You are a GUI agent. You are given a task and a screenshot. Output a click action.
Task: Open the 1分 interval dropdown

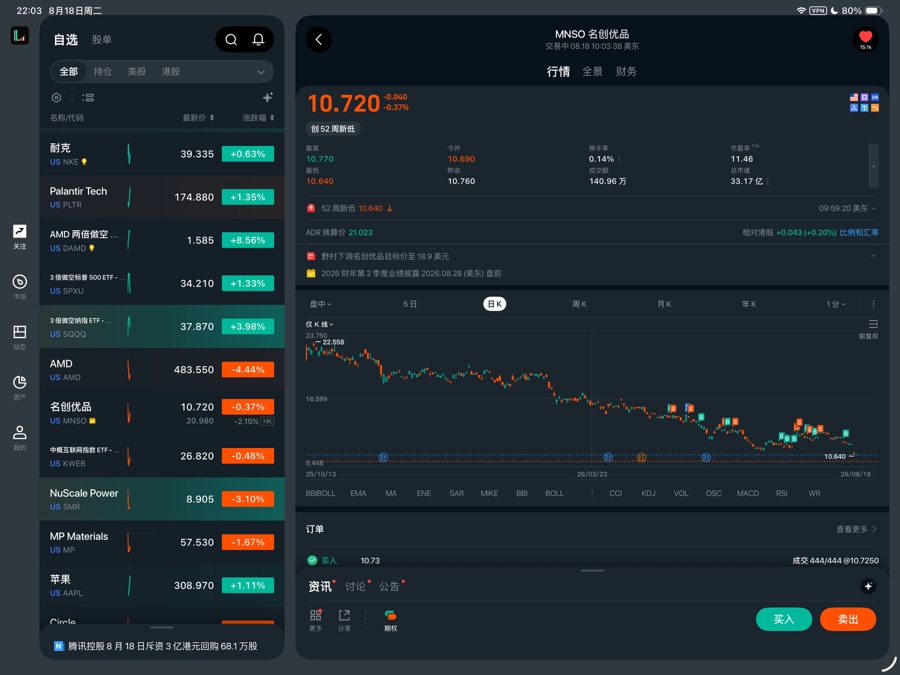pyautogui.click(x=836, y=304)
